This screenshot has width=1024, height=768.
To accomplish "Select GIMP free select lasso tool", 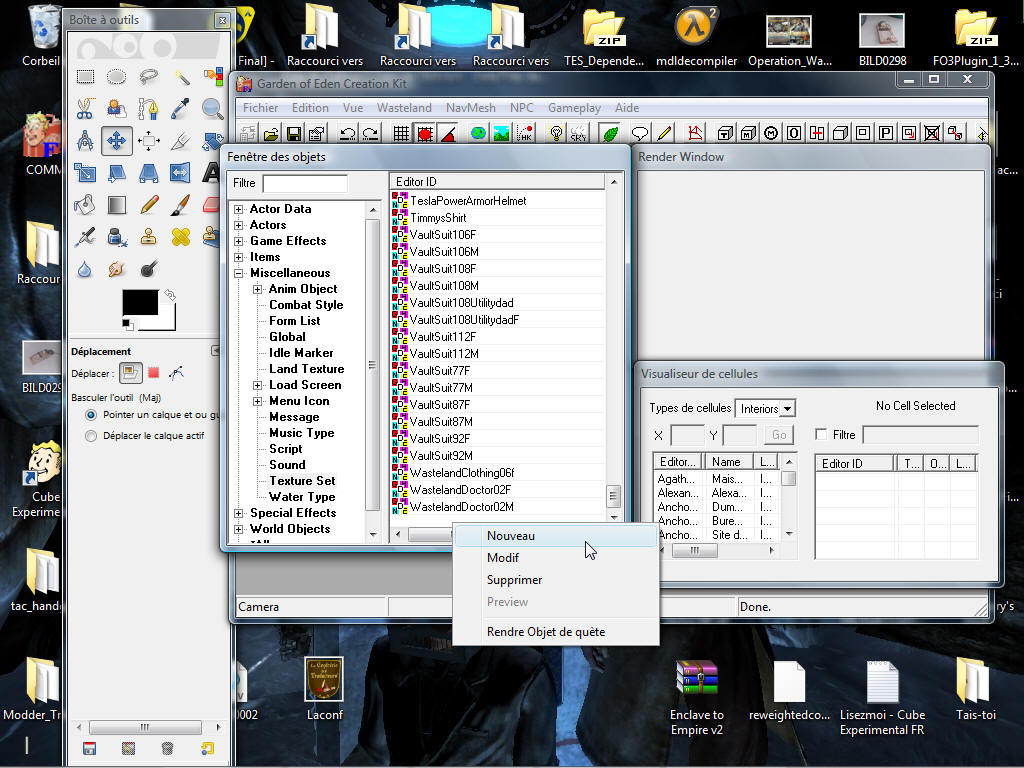I will click(x=149, y=77).
